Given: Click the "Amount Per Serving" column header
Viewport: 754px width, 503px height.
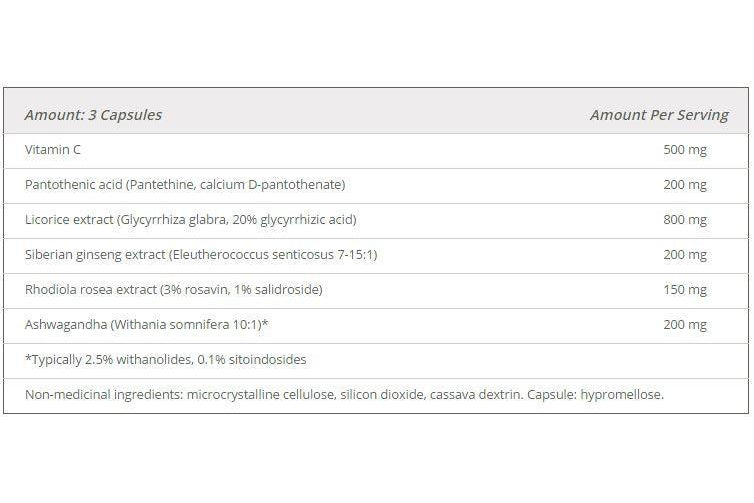Looking at the screenshot, I should click(658, 115).
